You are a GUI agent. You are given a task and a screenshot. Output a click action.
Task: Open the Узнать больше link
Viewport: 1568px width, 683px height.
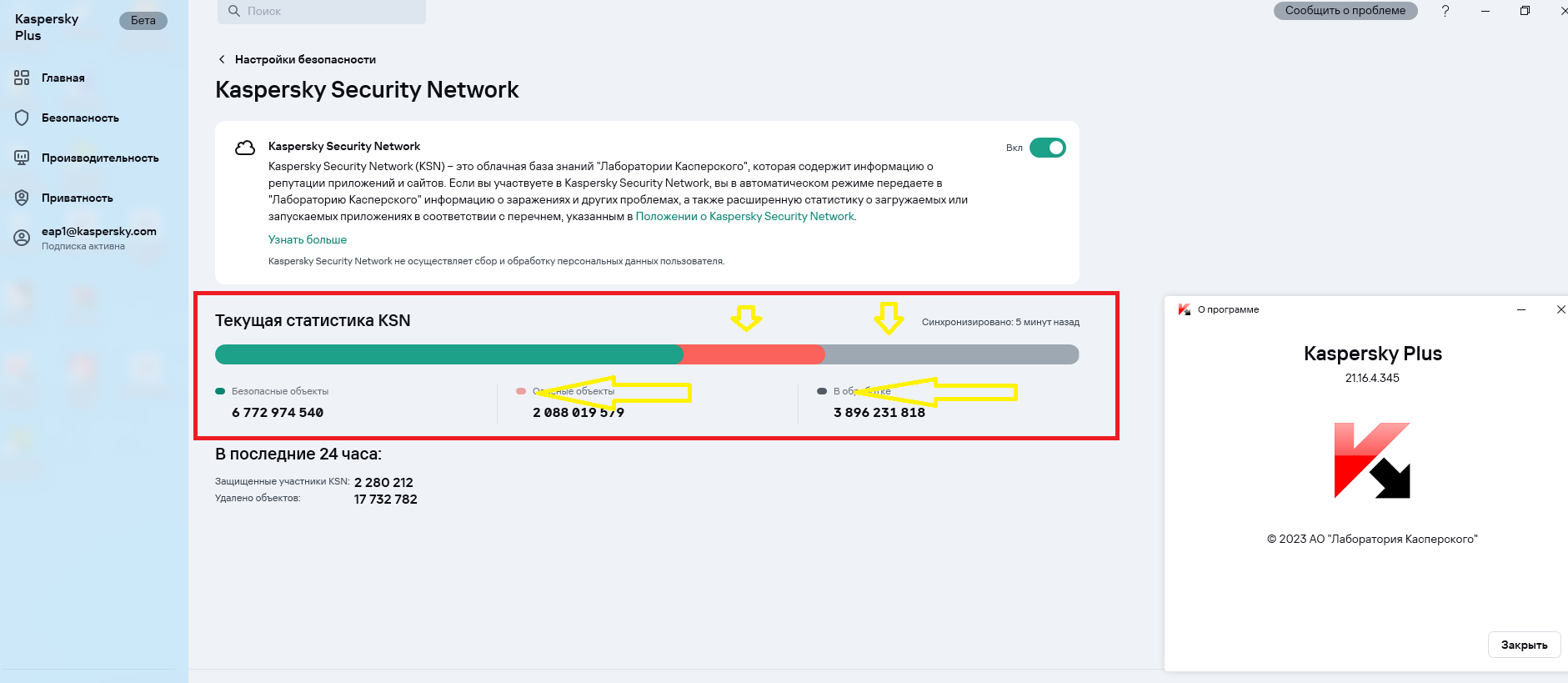tap(308, 239)
